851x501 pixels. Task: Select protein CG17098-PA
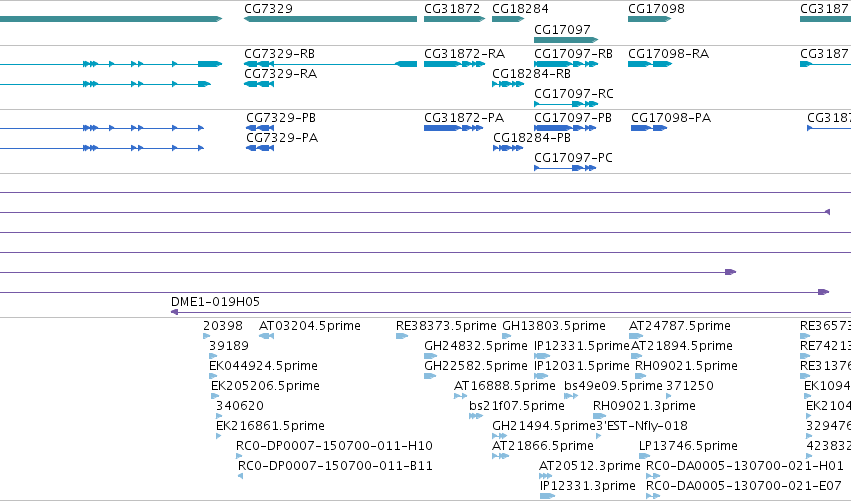tap(671, 118)
